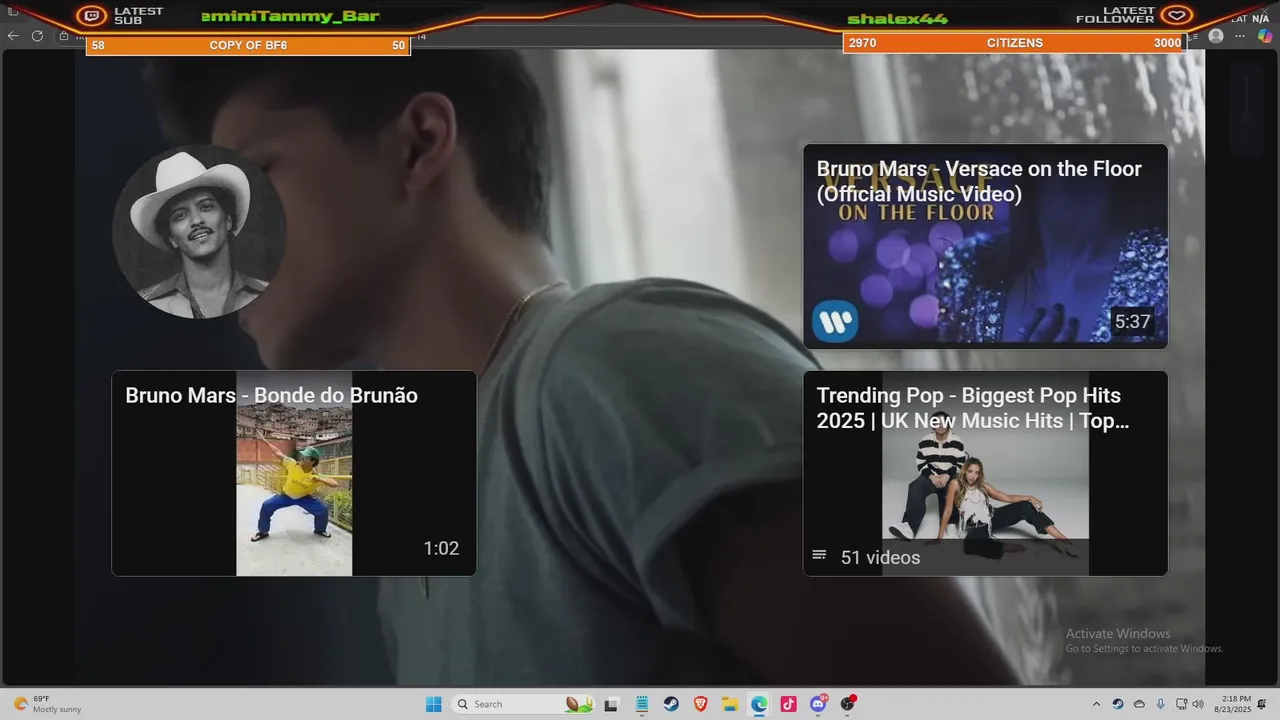Show hidden system tray icons
This screenshot has height=720, width=1280.
1096,704
